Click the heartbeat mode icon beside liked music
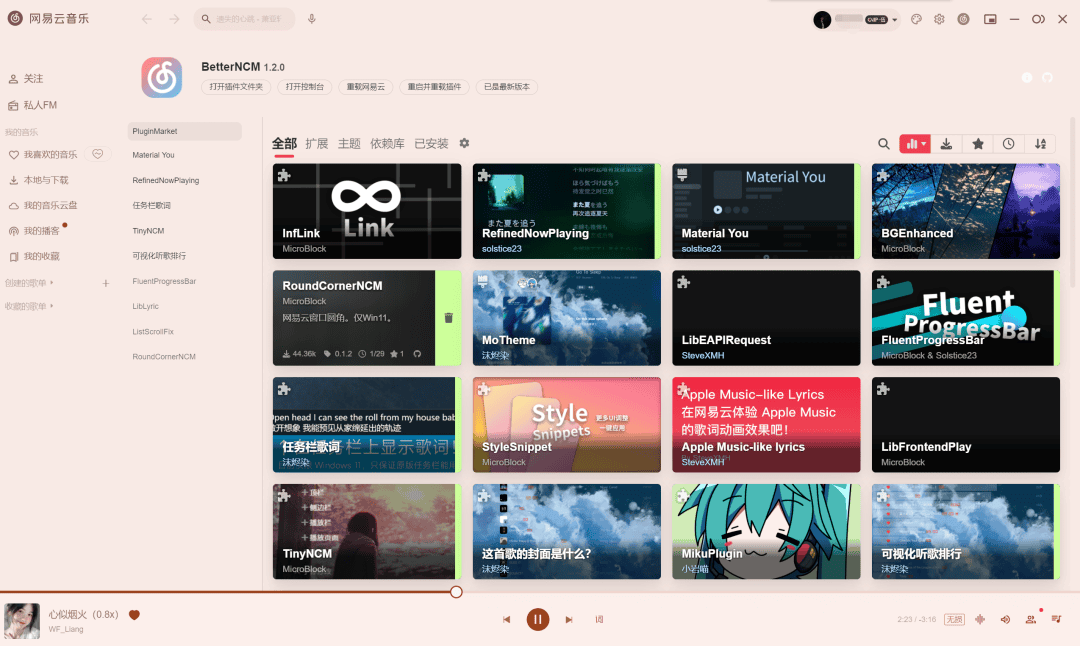This screenshot has width=1080, height=646. point(98,154)
